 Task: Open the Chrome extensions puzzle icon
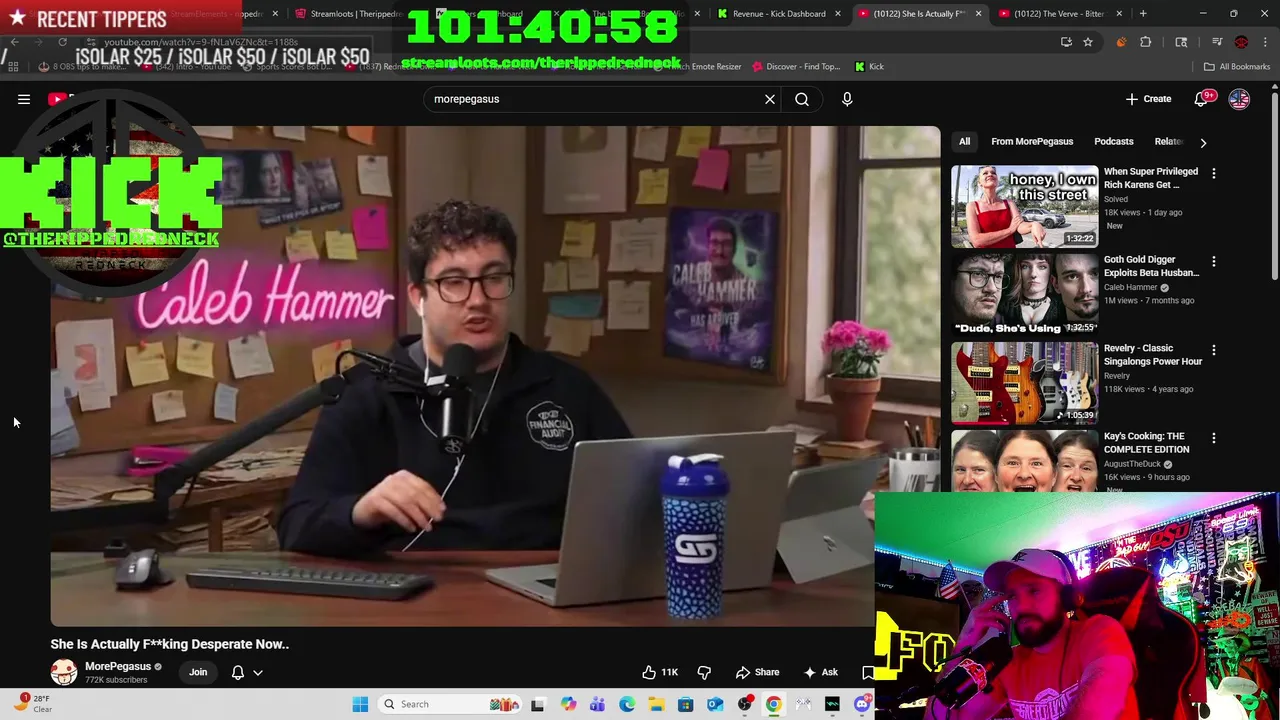(x=1146, y=42)
